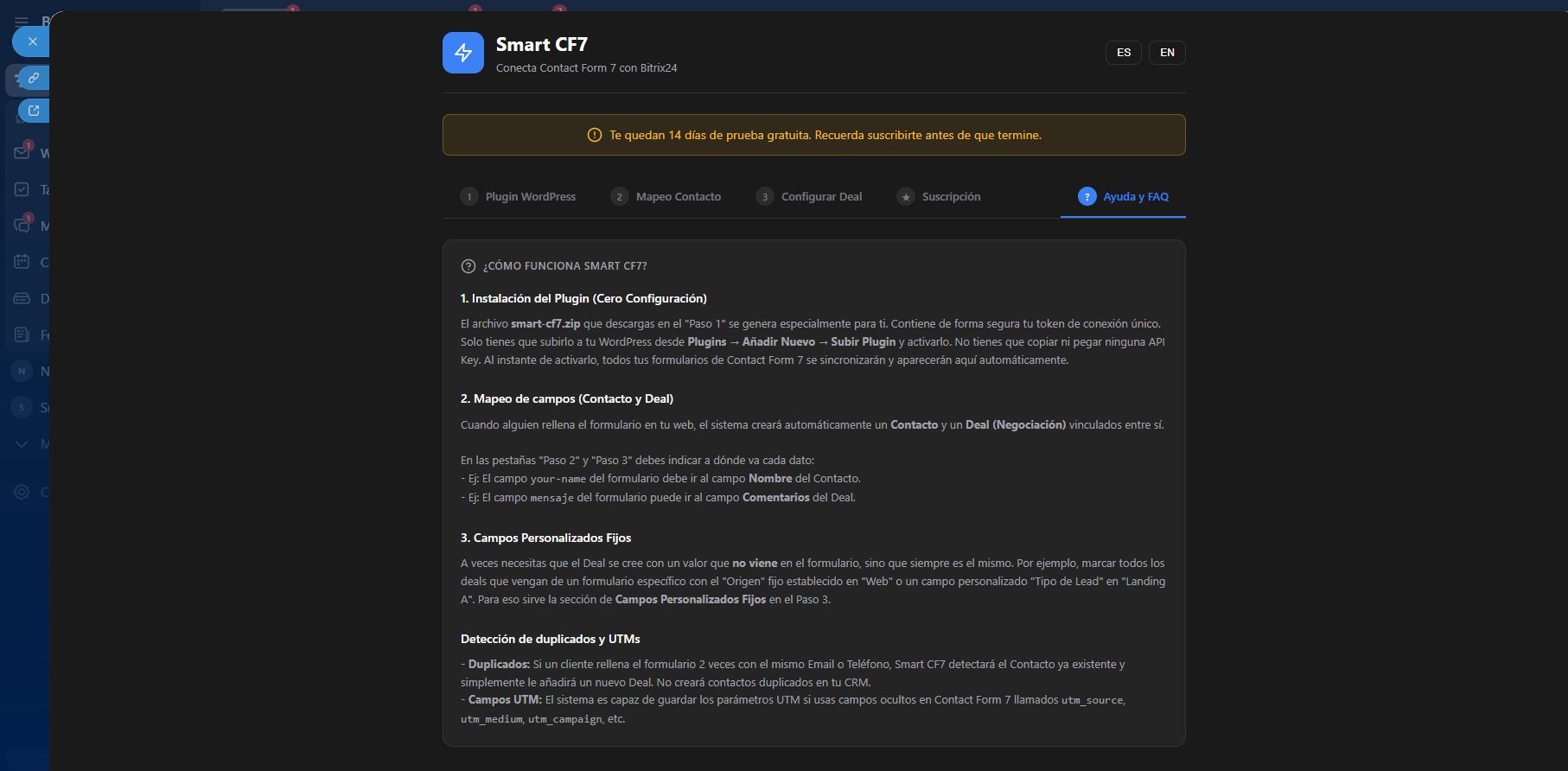
Task: Switch language to ES
Action: pyautogui.click(x=1124, y=53)
